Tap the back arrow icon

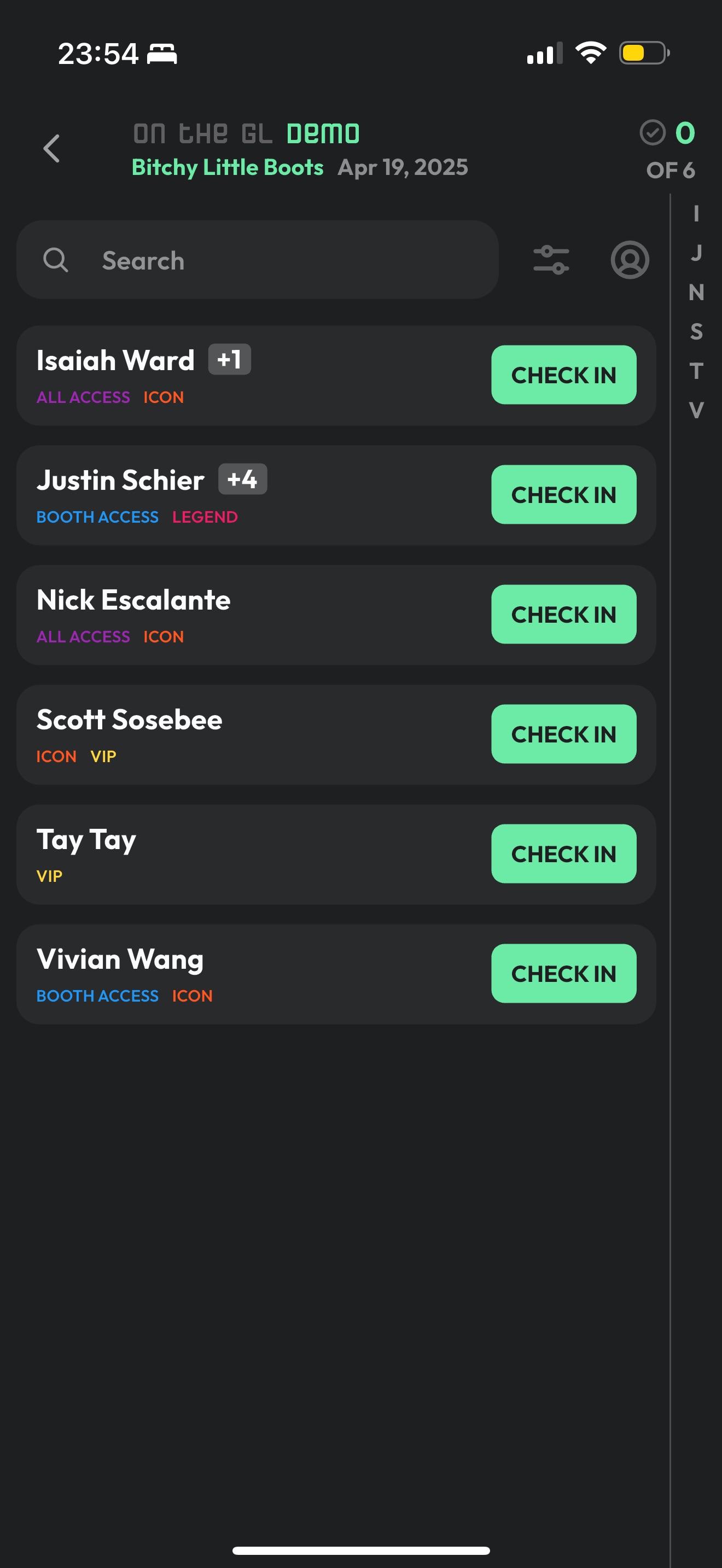52,149
